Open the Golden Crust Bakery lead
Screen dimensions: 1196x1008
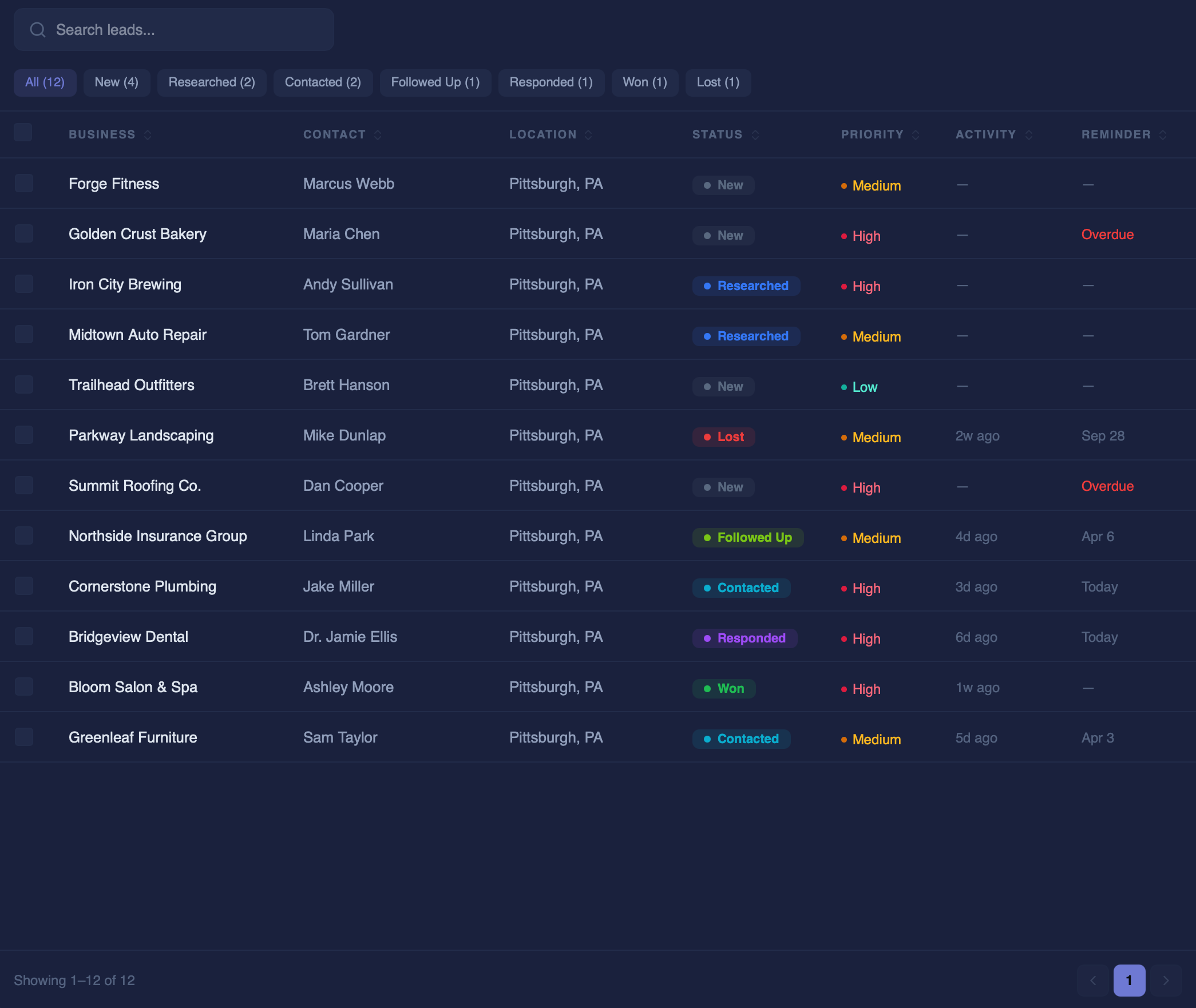(137, 235)
